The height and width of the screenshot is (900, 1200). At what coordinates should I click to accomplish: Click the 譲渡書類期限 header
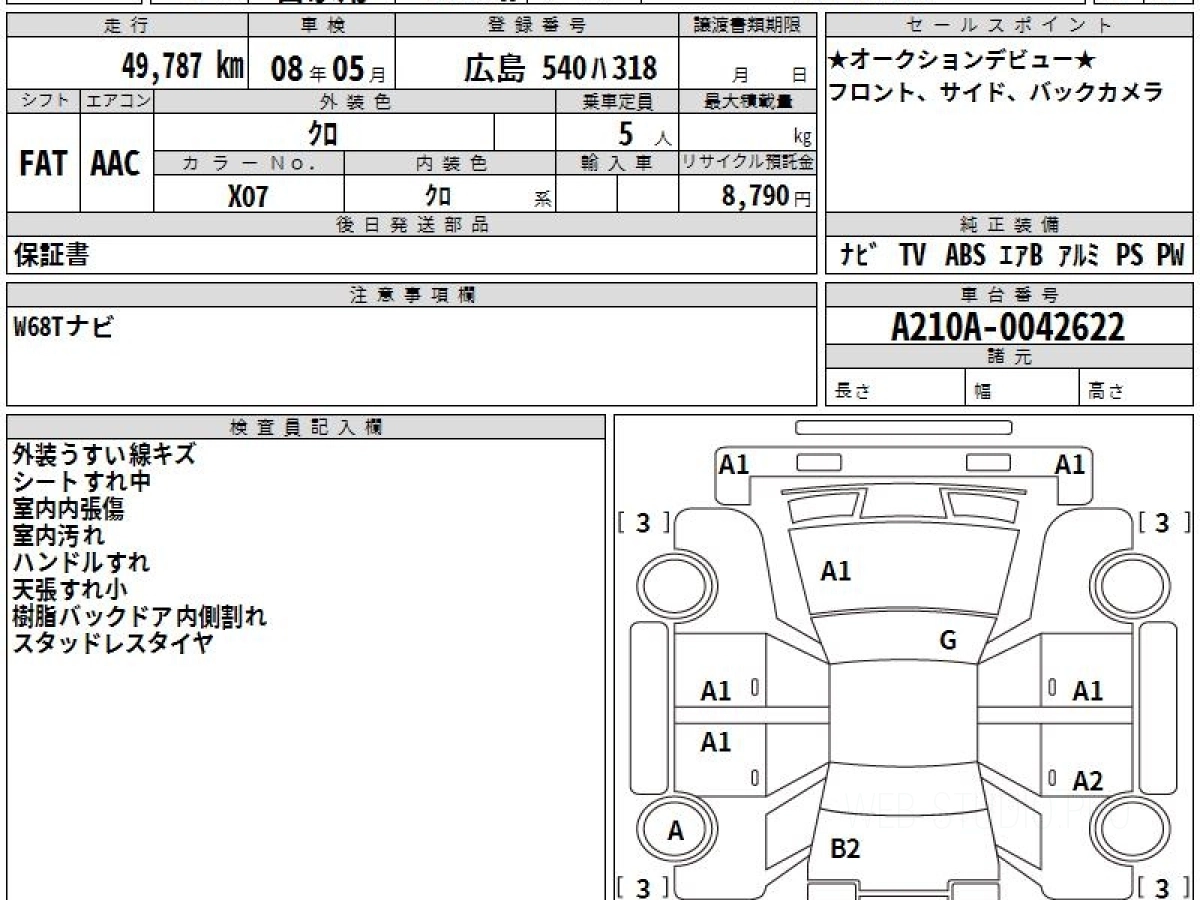(x=748, y=26)
